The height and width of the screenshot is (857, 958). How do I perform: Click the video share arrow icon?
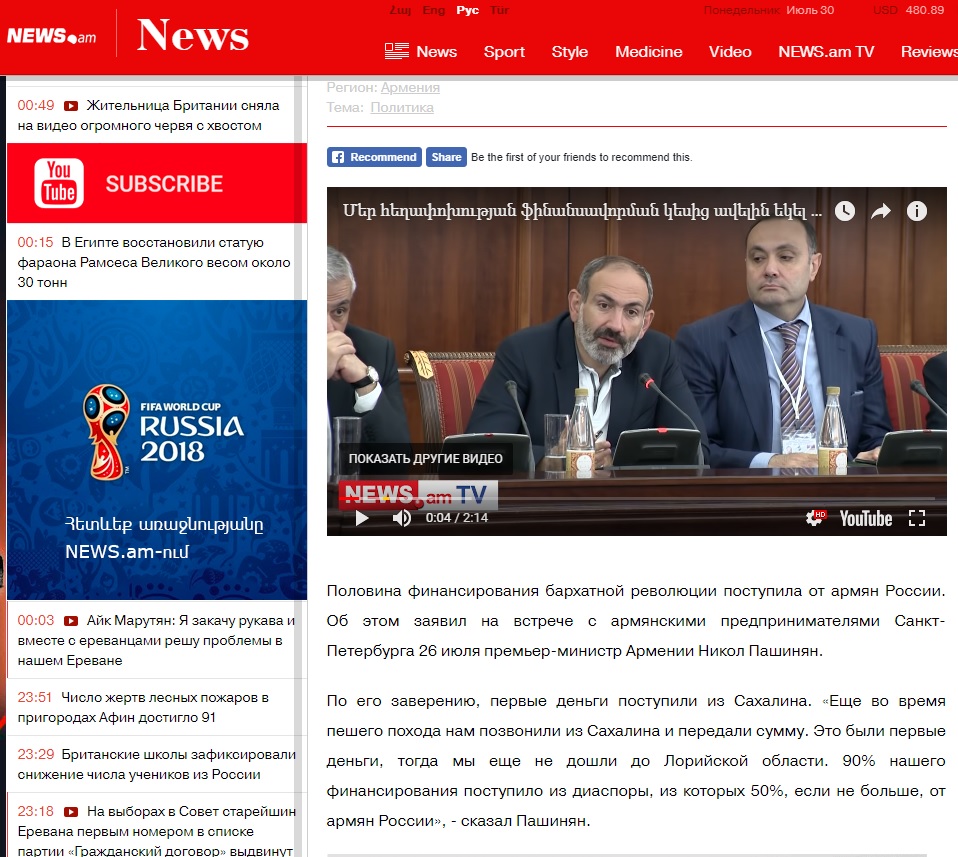[880, 211]
